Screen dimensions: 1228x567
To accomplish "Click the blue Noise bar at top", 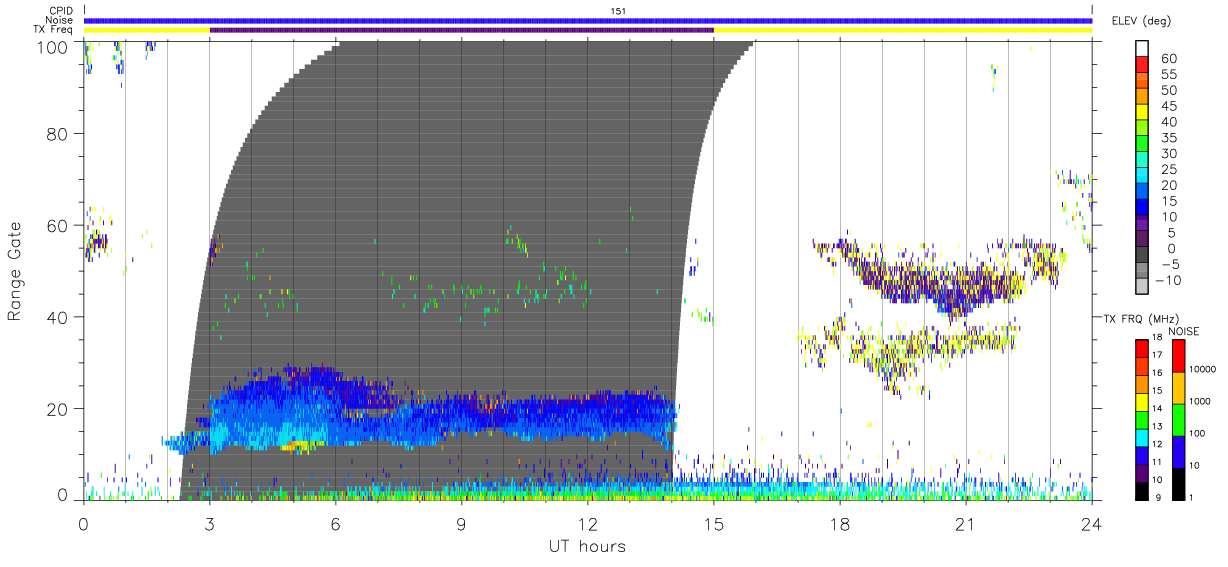I will [x=588, y=20].
